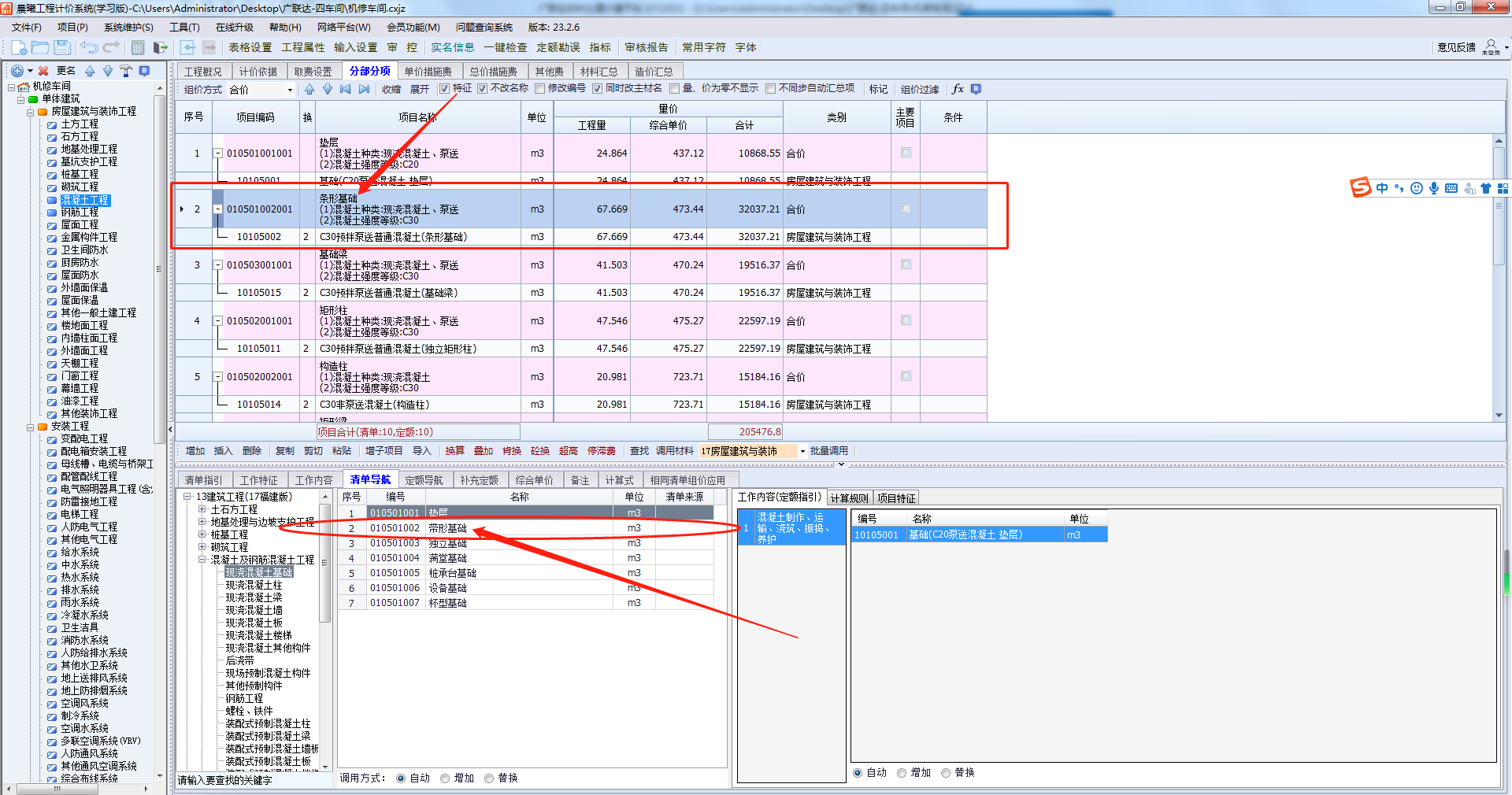Check 主要项目 box for row 010501001001

tap(906, 153)
